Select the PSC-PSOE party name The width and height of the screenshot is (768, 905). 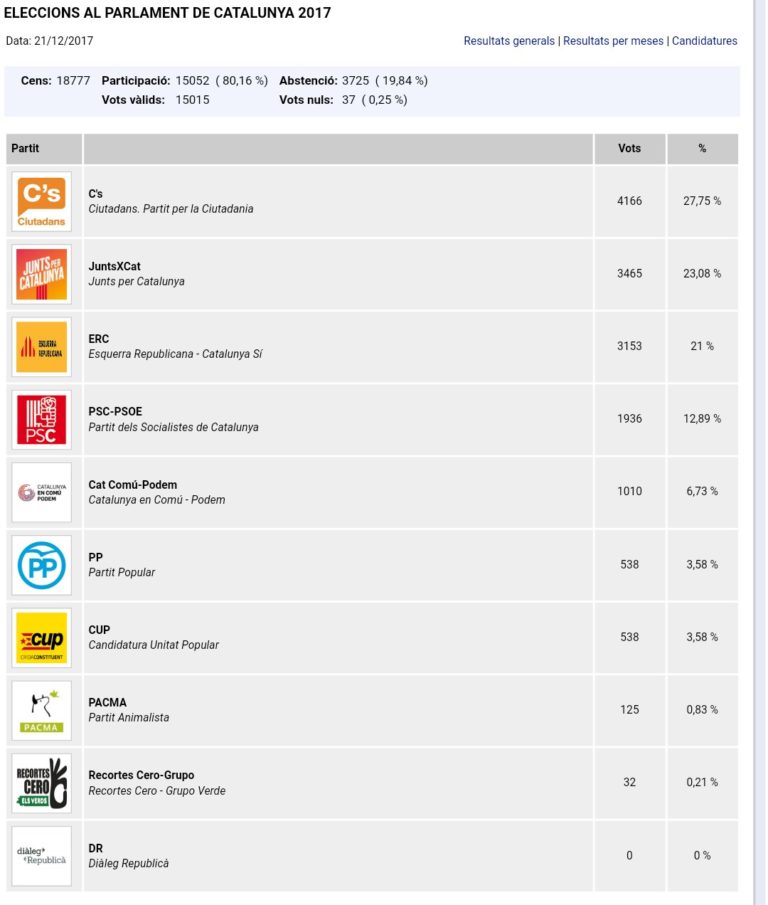coord(115,411)
